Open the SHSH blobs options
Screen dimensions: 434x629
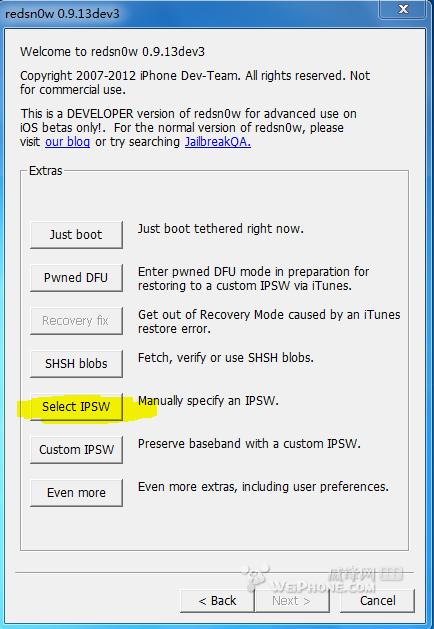76,363
